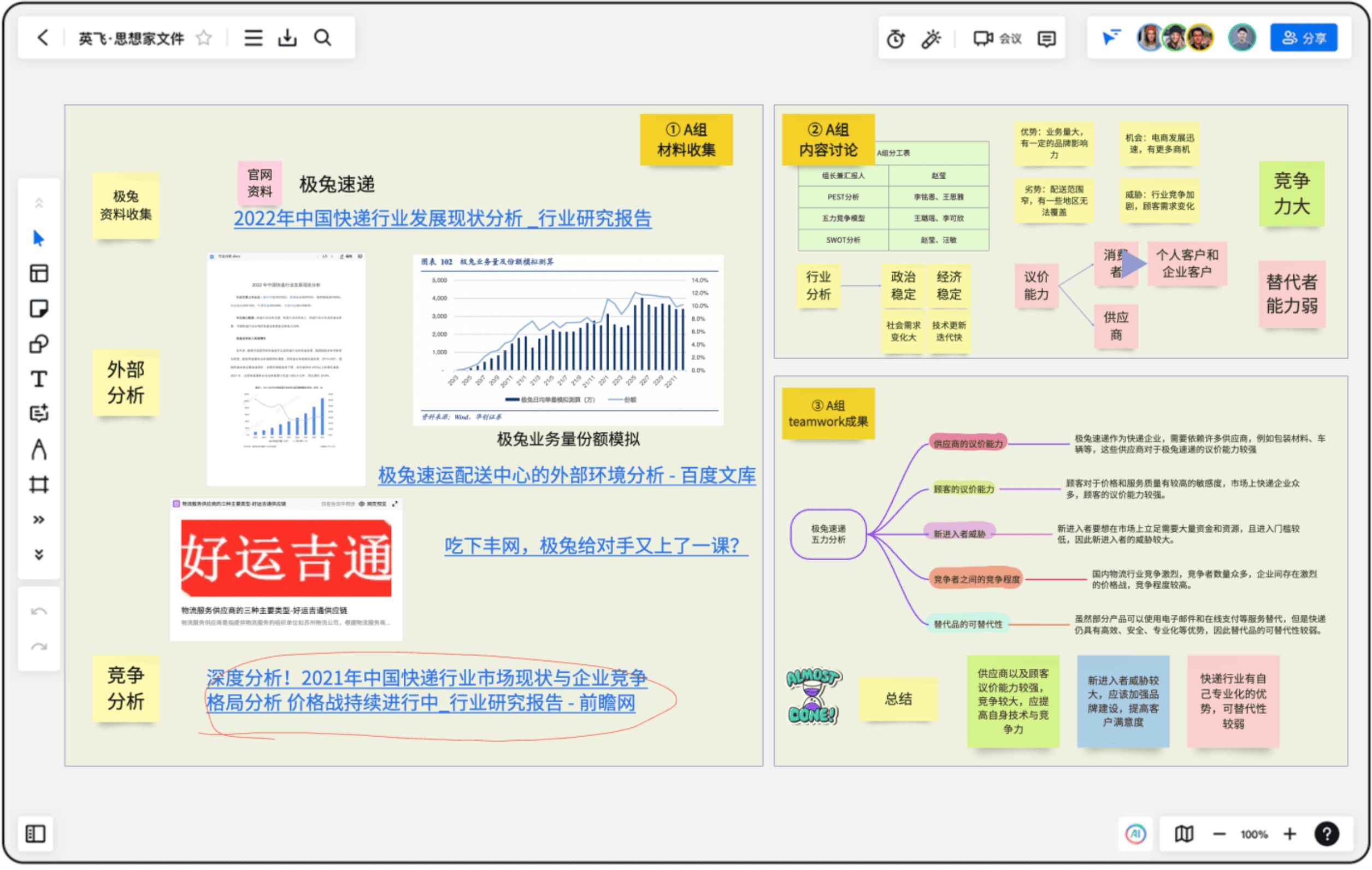Open link 吃下丰网，极兔给对手又上了一课?
The width and height of the screenshot is (1372, 870).
point(596,546)
